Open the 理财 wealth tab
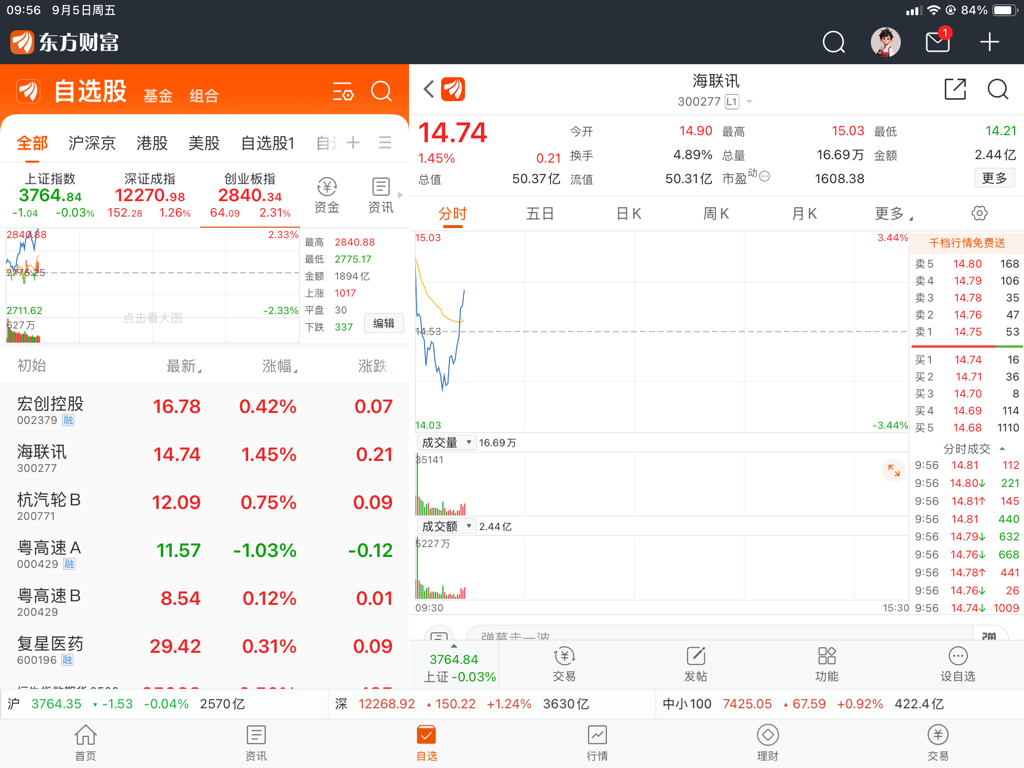1024x768 pixels. point(767,743)
